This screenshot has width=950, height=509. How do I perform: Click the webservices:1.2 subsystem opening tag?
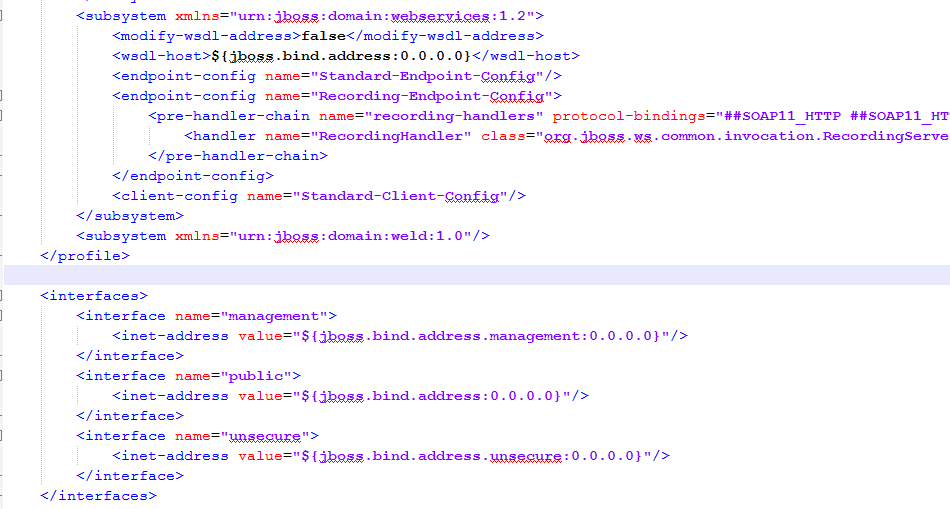coord(310,16)
